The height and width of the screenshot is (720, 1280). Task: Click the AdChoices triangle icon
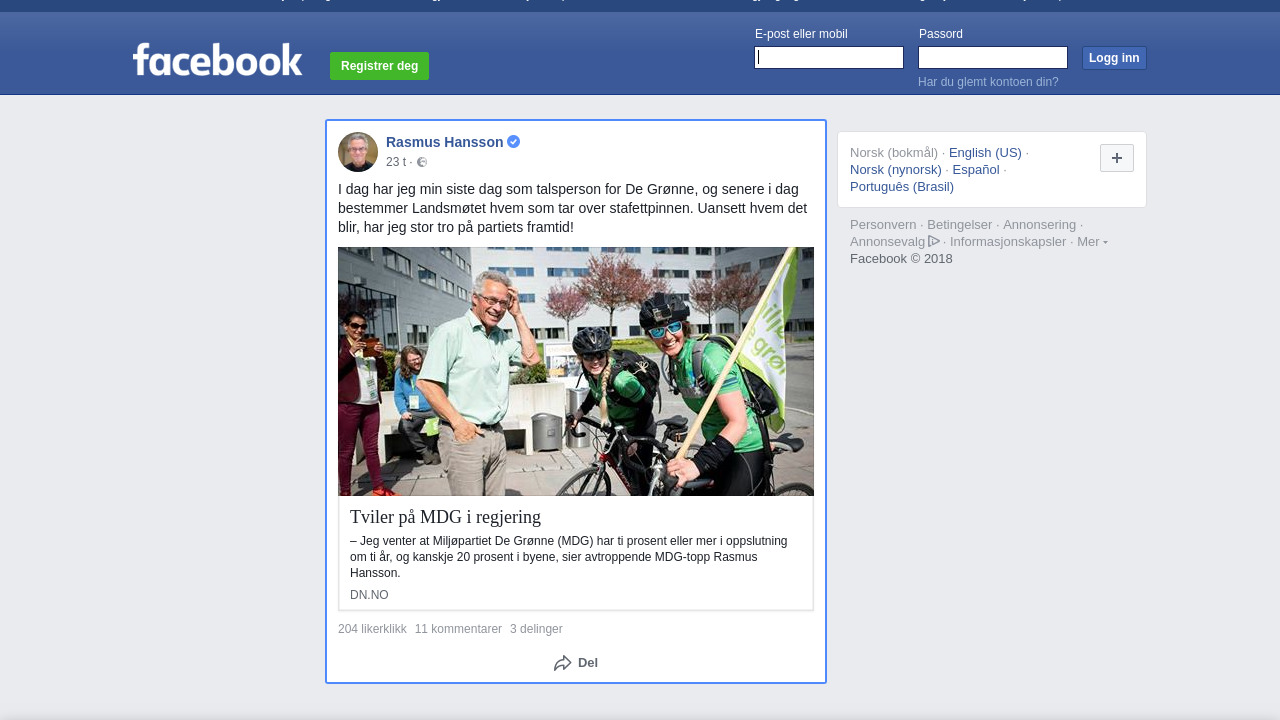(x=934, y=241)
